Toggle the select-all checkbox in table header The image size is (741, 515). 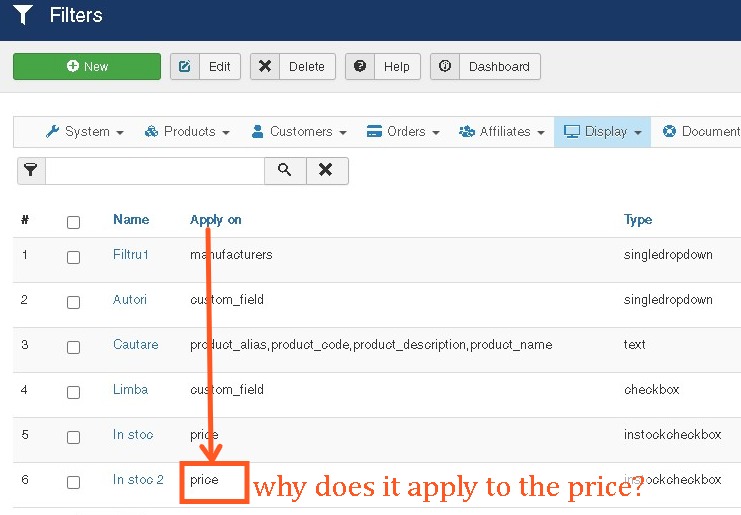[73, 222]
